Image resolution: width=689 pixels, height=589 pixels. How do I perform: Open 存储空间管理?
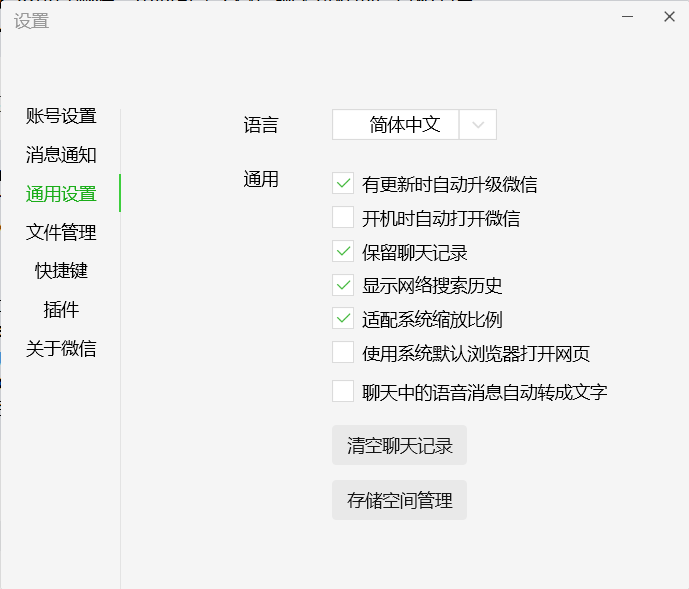(399, 500)
